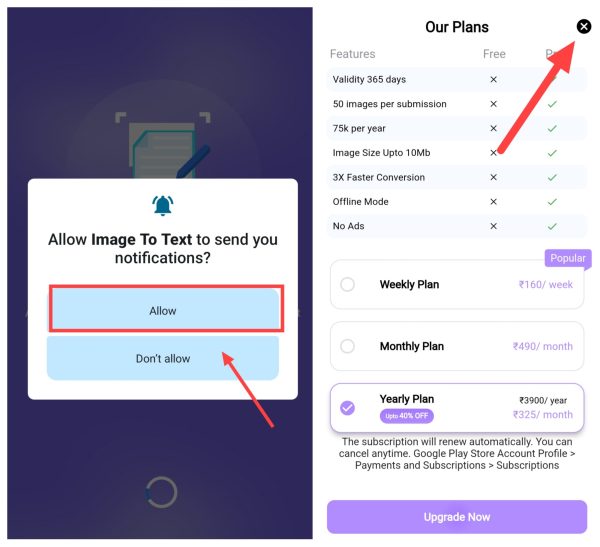The height and width of the screenshot is (547, 600).
Task: Close the Our Plans screen
Action: [583, 26]
